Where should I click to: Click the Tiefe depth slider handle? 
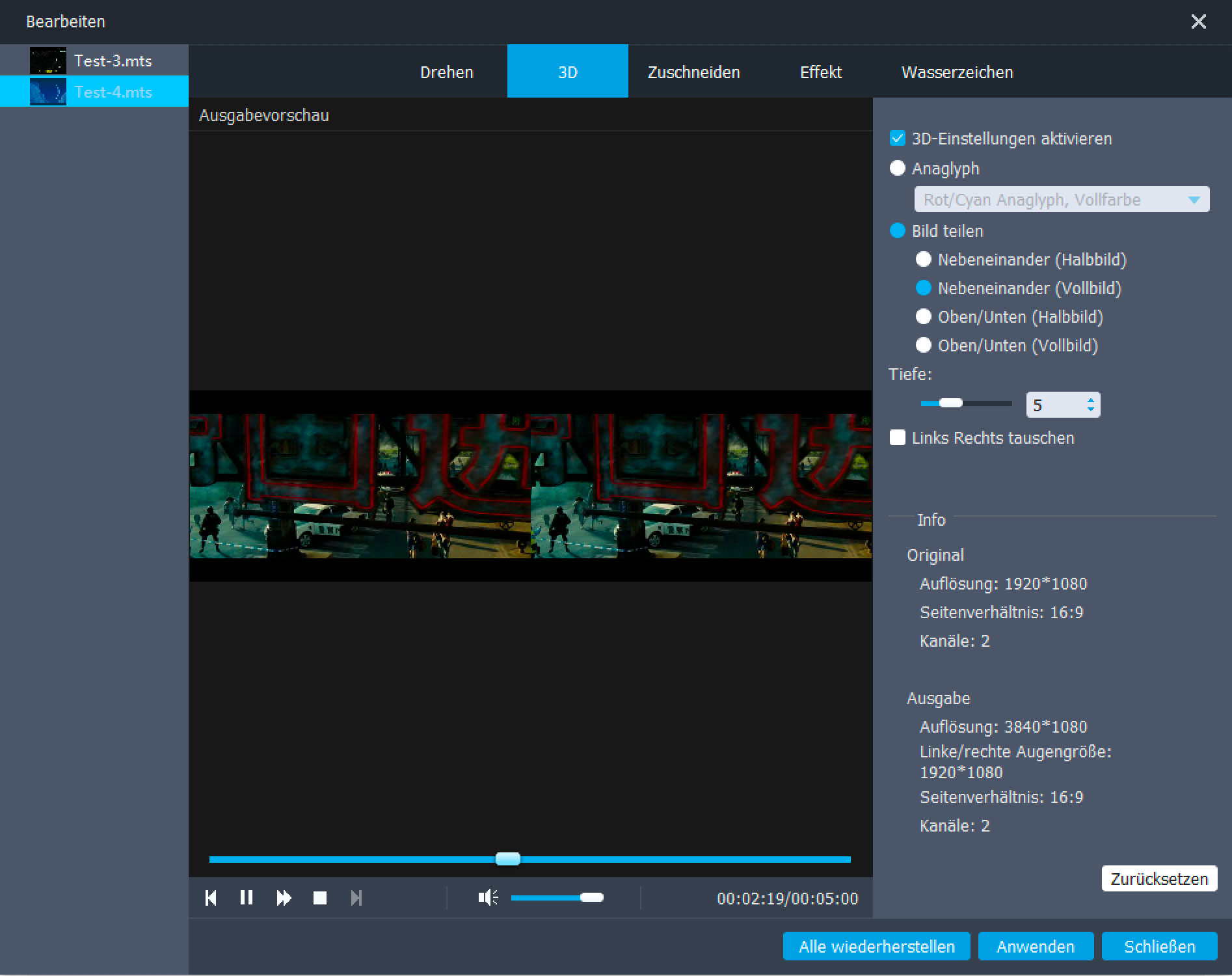tap(951, 403)
